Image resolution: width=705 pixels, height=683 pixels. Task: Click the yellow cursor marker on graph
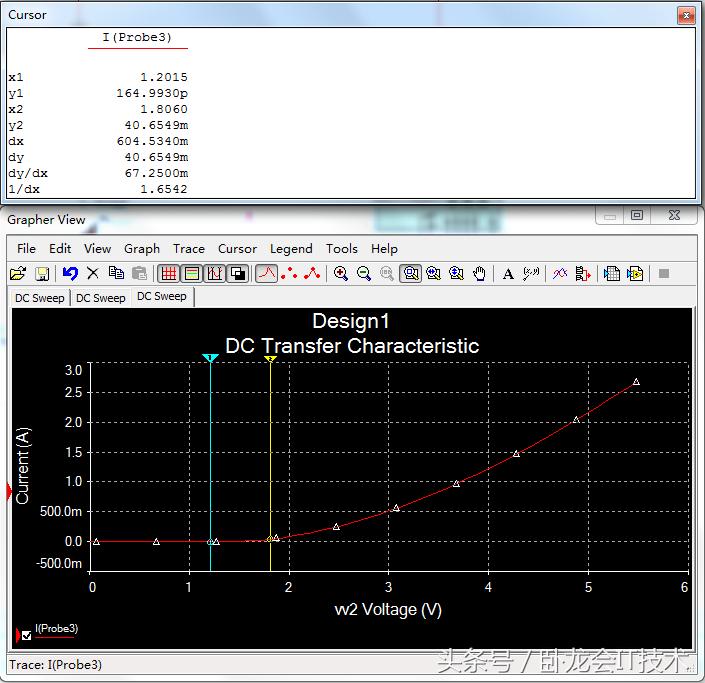point(270,358)
